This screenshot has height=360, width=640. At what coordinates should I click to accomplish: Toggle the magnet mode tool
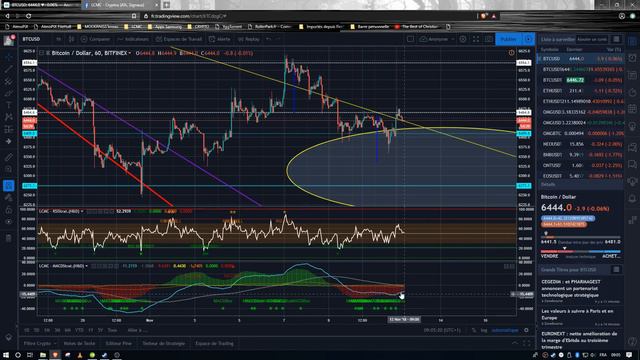9,186
